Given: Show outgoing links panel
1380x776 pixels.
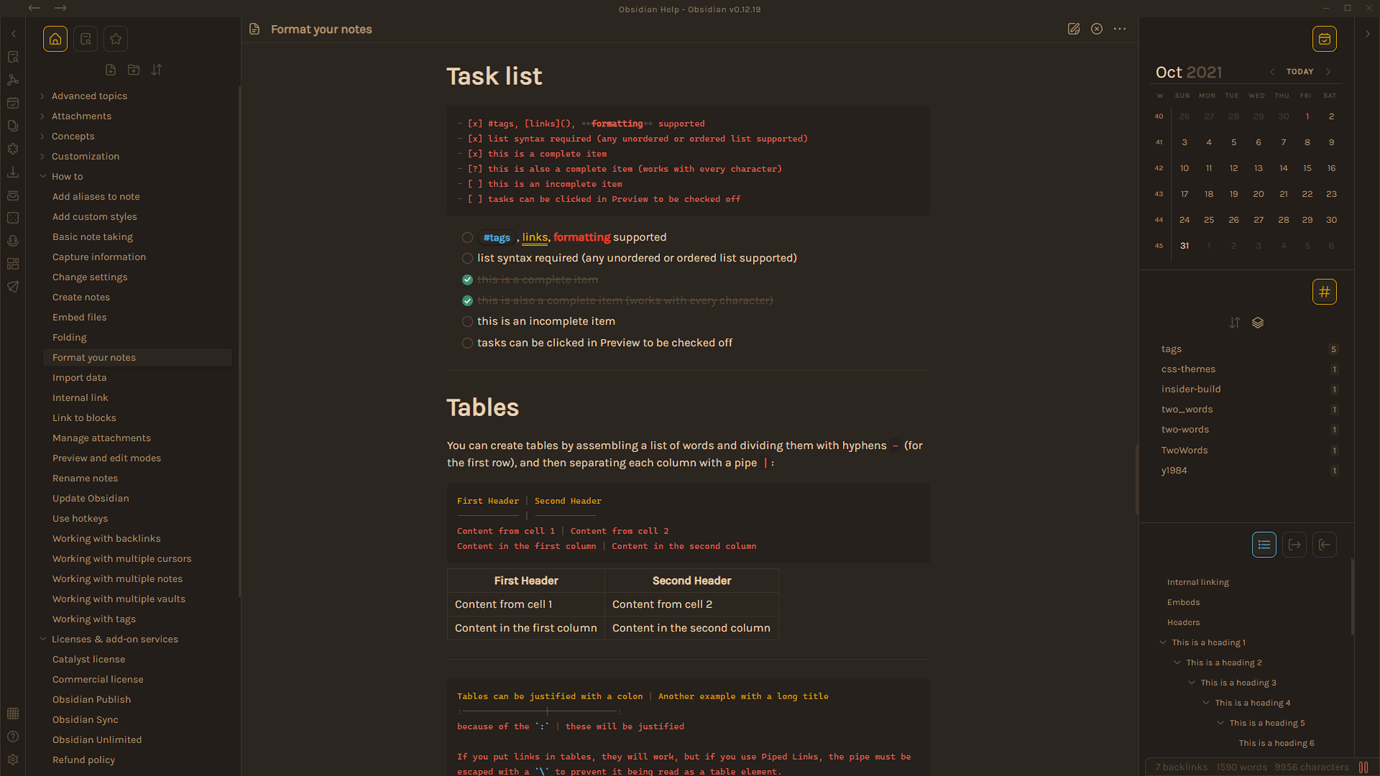Looking at the screenshot, I should pos(1294,545).
